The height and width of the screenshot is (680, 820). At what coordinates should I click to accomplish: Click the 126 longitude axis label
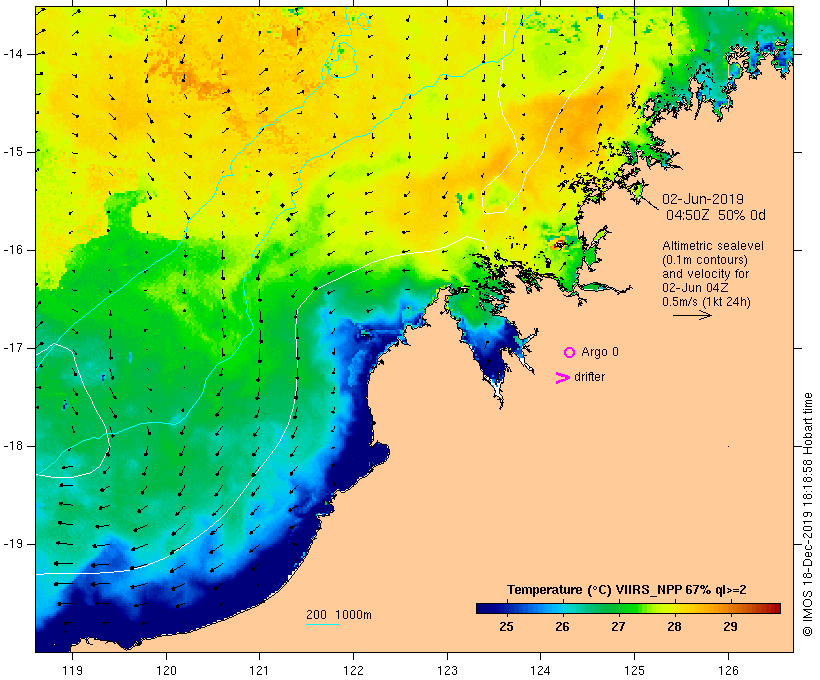728,670
